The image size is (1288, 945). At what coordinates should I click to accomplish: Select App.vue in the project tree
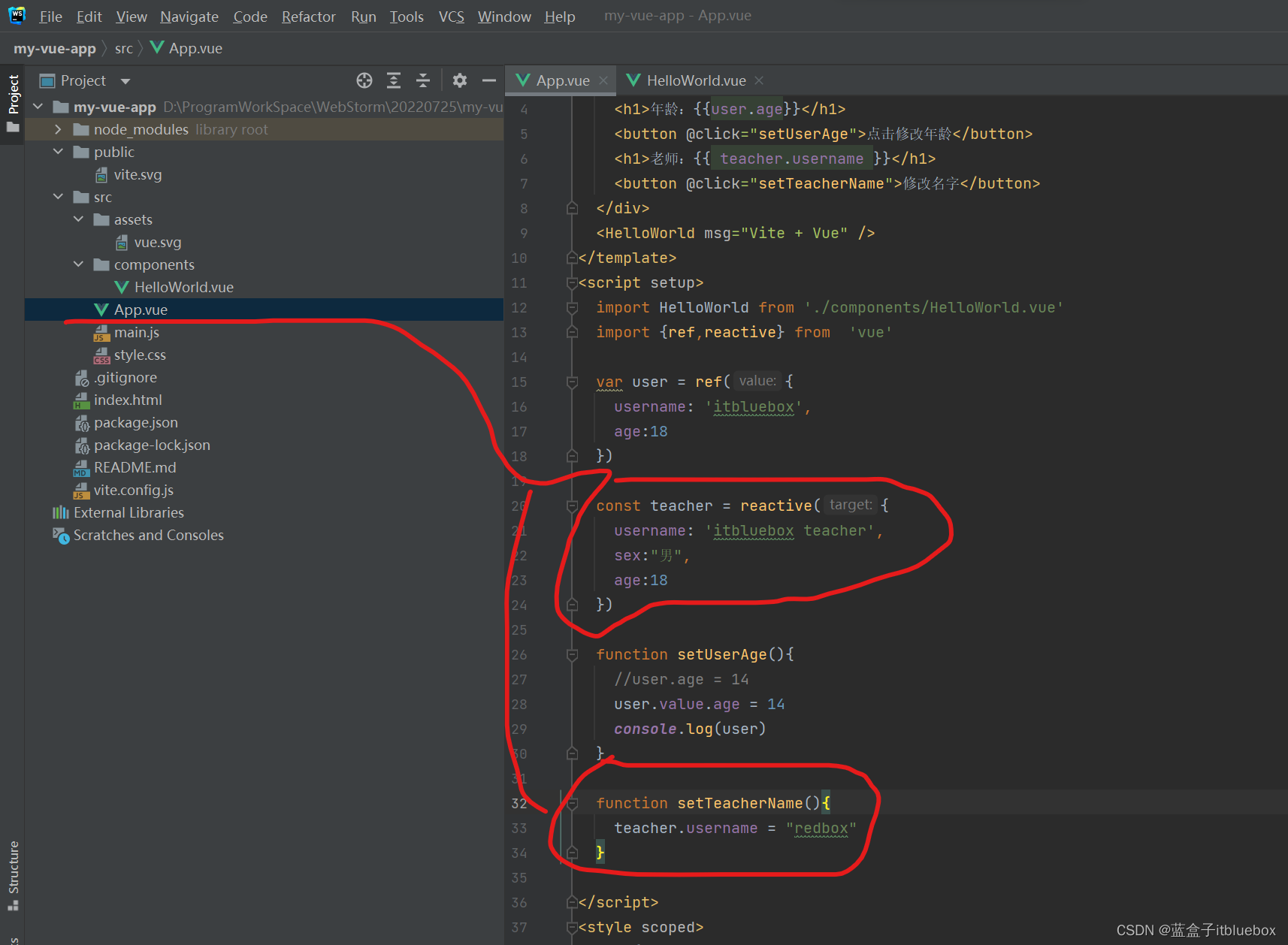(x=264, y=309)
